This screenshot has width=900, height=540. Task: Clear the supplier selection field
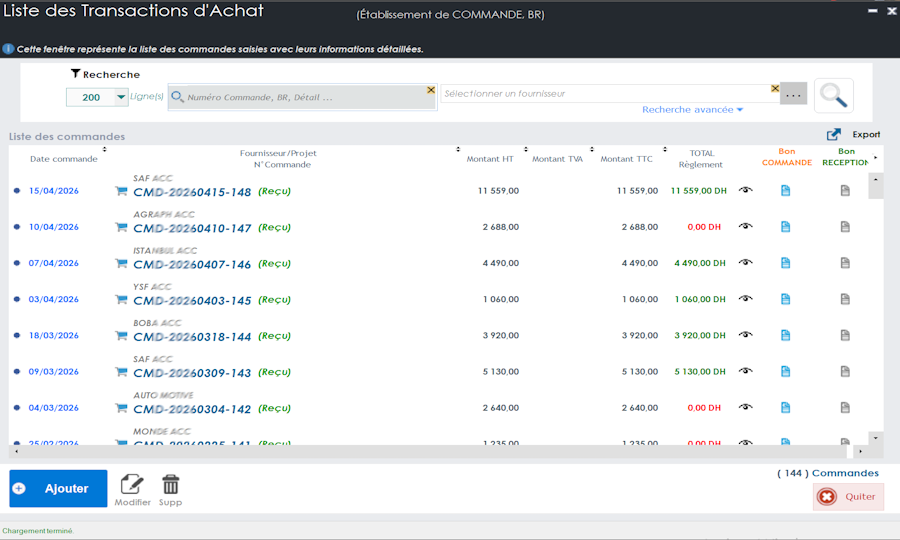tap(775, 88)
